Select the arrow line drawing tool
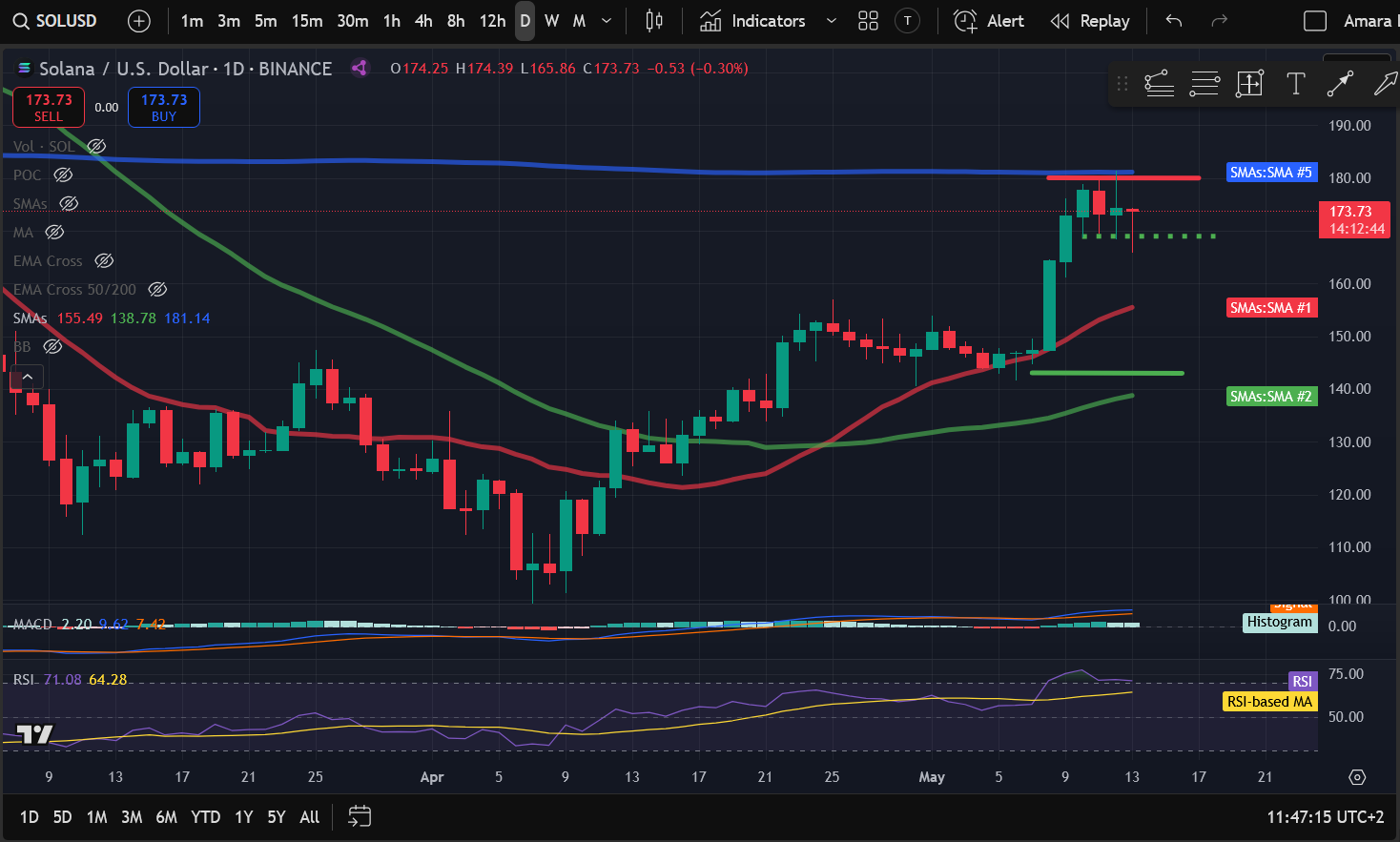Image resolution: width=1400 pixels, height=842 pixels. [x=1340, y=84]
